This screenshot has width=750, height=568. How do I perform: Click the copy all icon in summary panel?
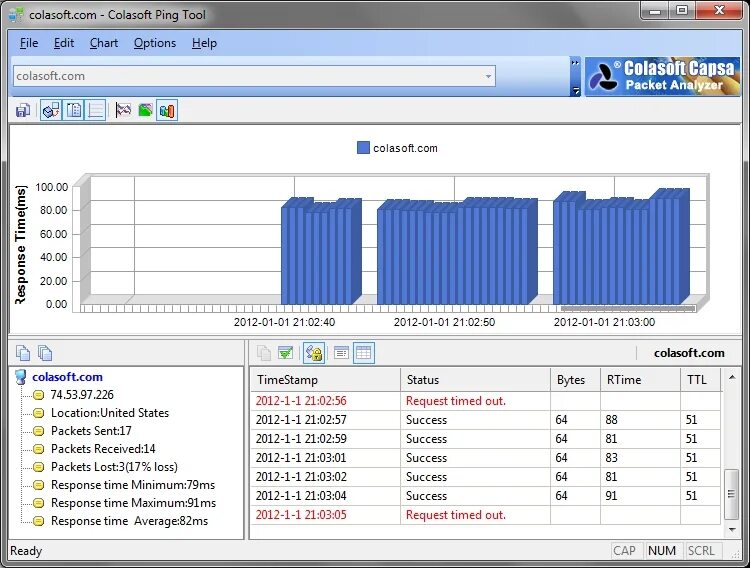coord(45,353)
